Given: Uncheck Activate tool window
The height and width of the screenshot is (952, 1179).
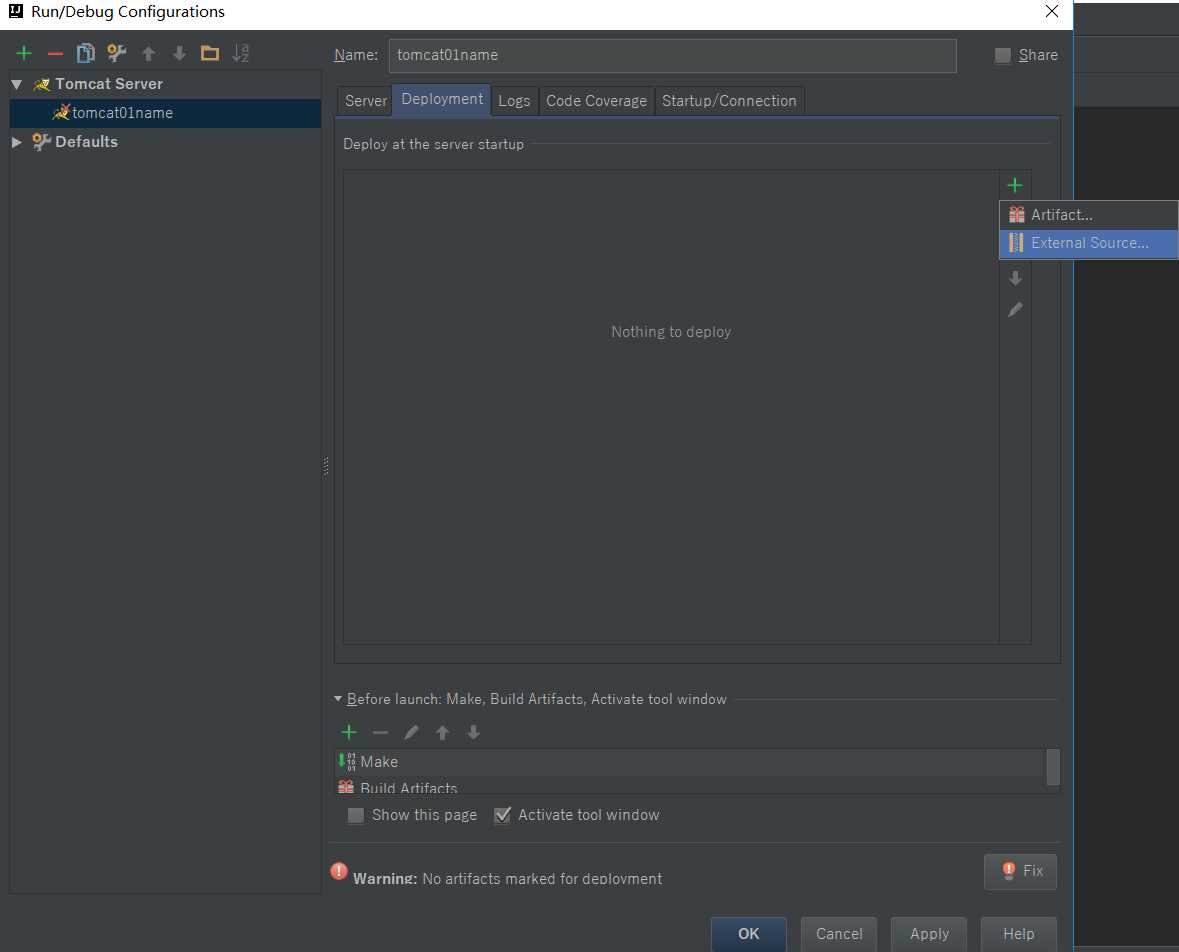Looking at the screenshot, I should [502, 815].
